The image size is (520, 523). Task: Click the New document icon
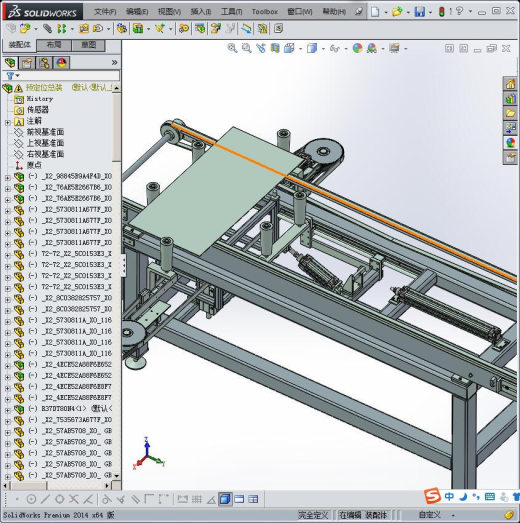[375, 12]
